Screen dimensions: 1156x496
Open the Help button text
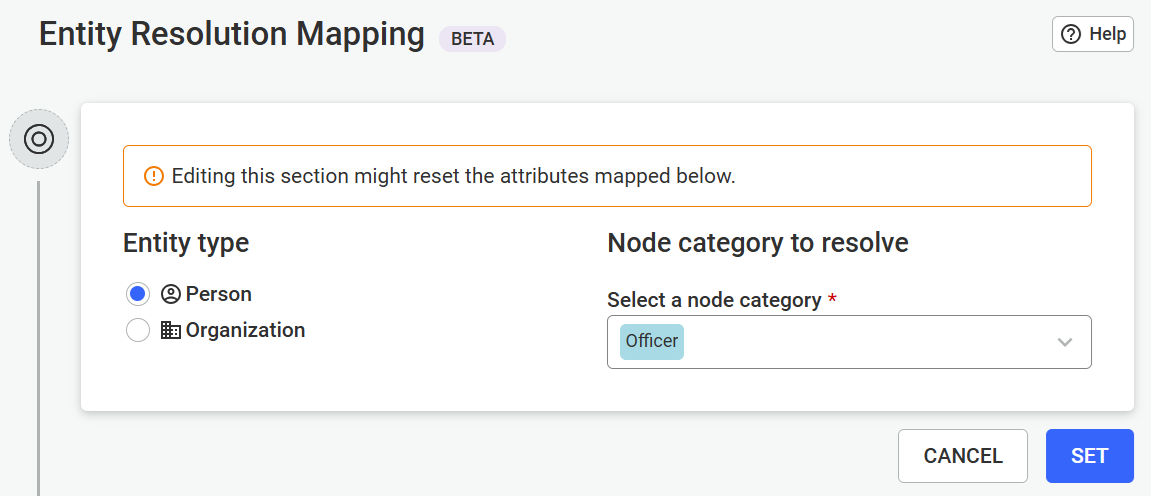point(1107,34)
